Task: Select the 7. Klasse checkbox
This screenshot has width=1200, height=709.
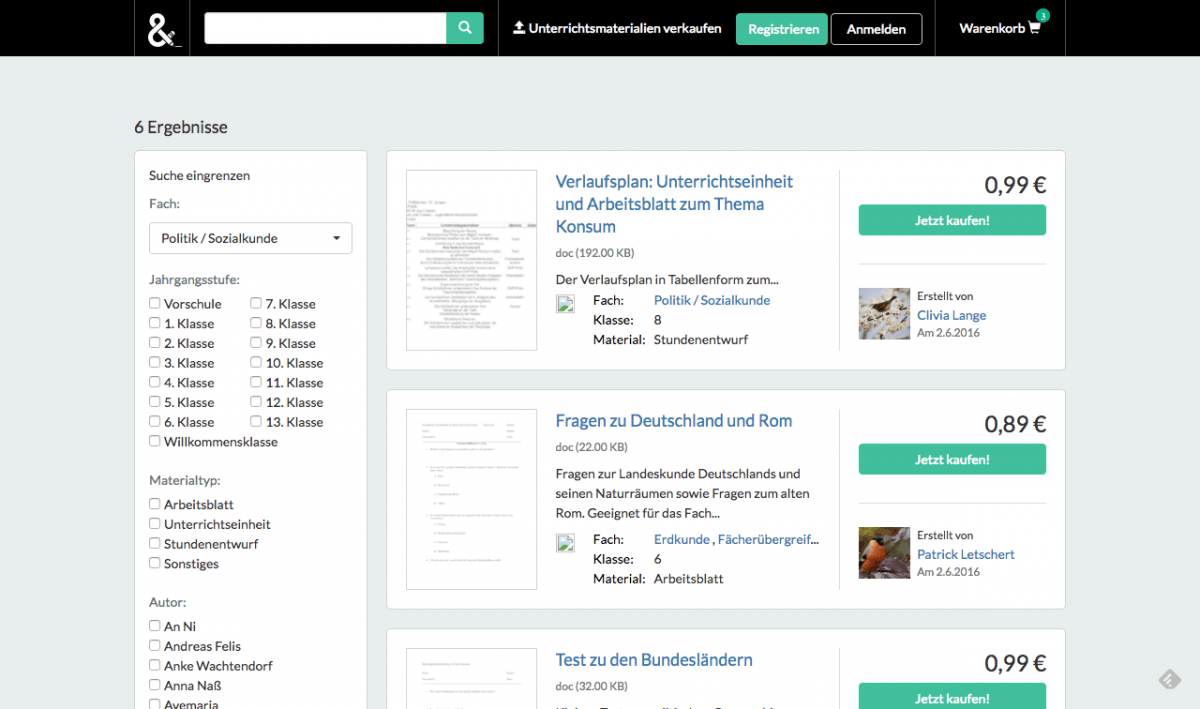Action: tap(256, 303)
